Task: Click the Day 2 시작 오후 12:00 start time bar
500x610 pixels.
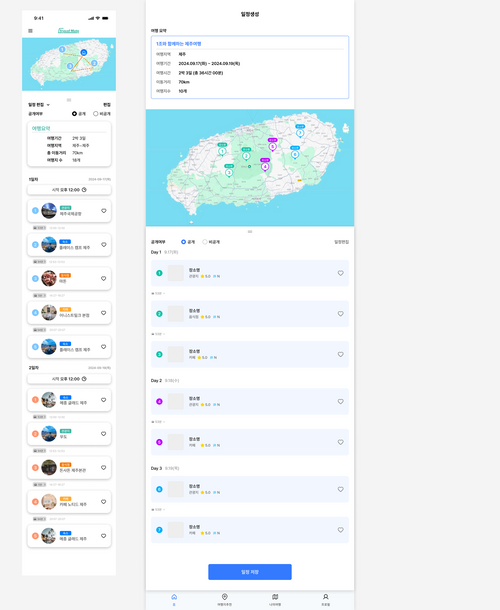Action: pyautogui.click(x=69, y=379)
